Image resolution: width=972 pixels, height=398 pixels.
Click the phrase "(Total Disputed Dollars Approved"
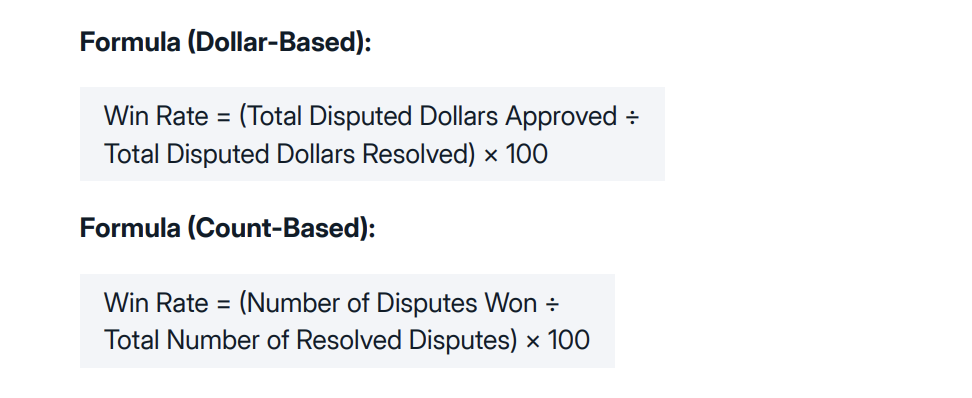[x=428, y=117]
